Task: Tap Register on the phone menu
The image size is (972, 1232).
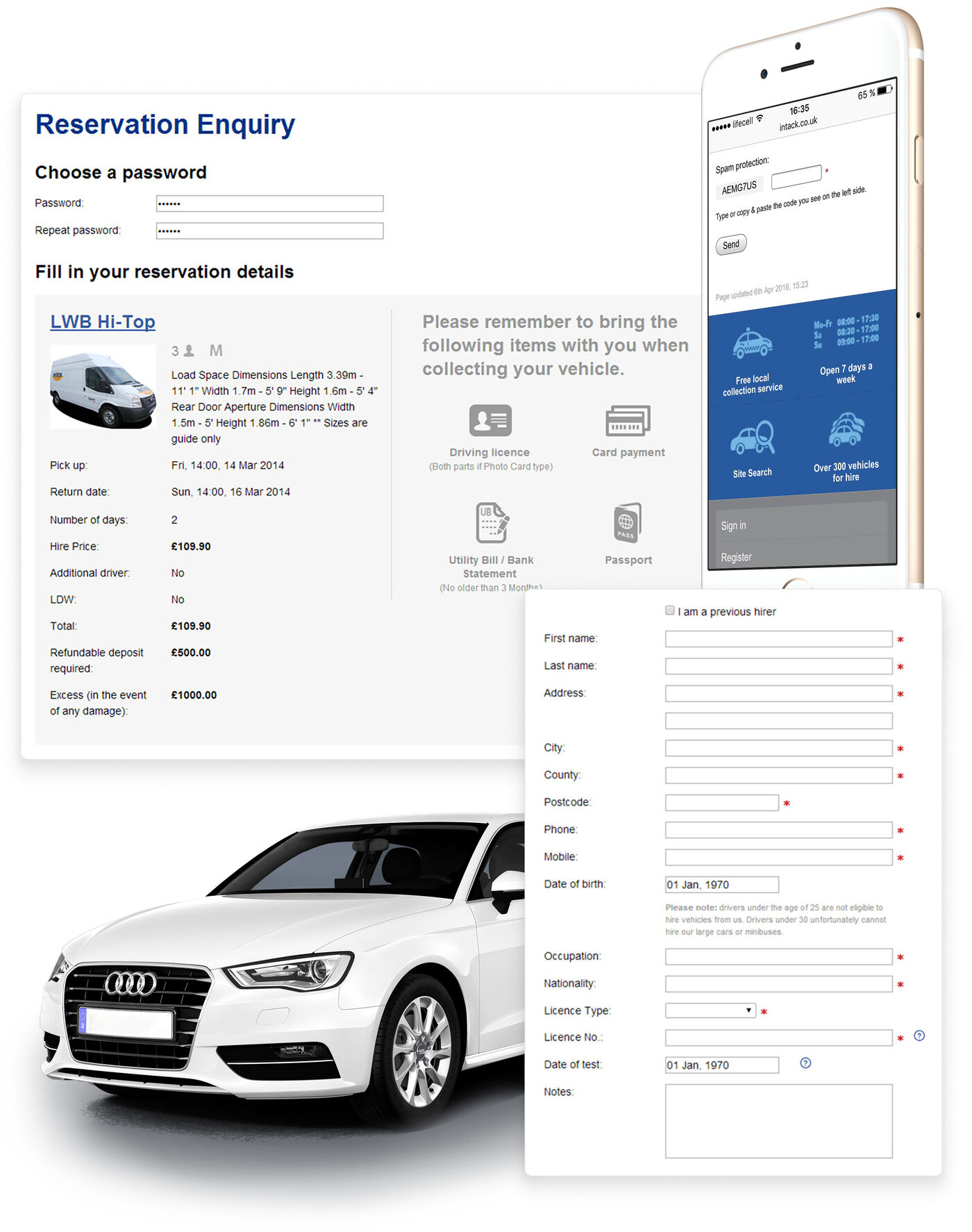Action: click(737, 557)
